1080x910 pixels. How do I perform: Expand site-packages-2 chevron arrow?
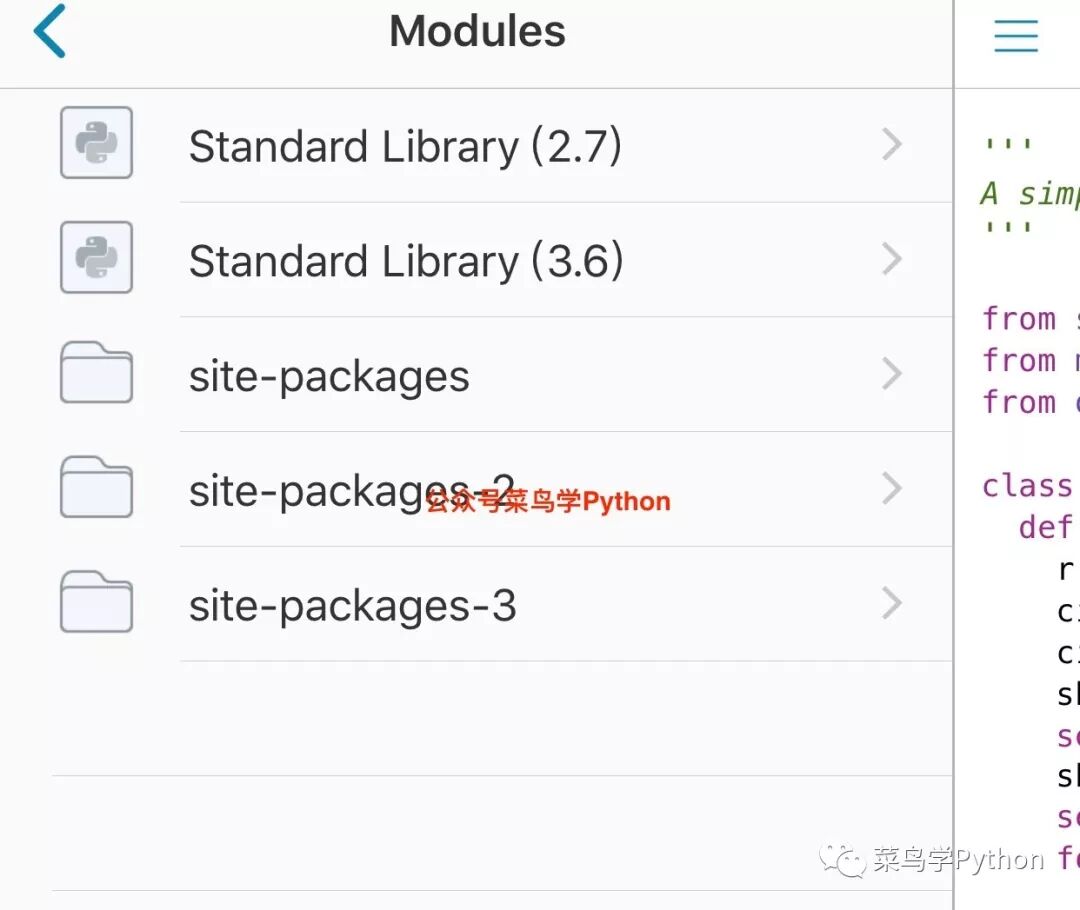tap(892, 488)
